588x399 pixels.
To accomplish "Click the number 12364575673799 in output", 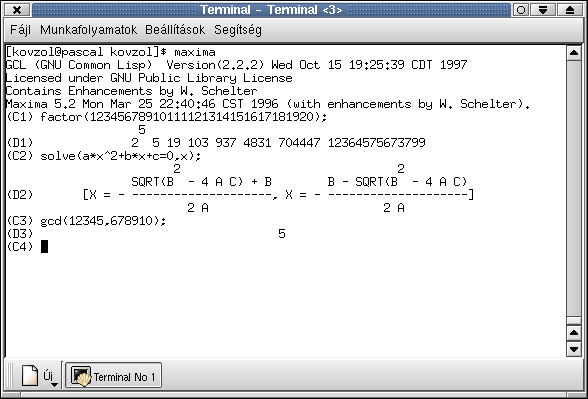I will [x=376, y=143].
